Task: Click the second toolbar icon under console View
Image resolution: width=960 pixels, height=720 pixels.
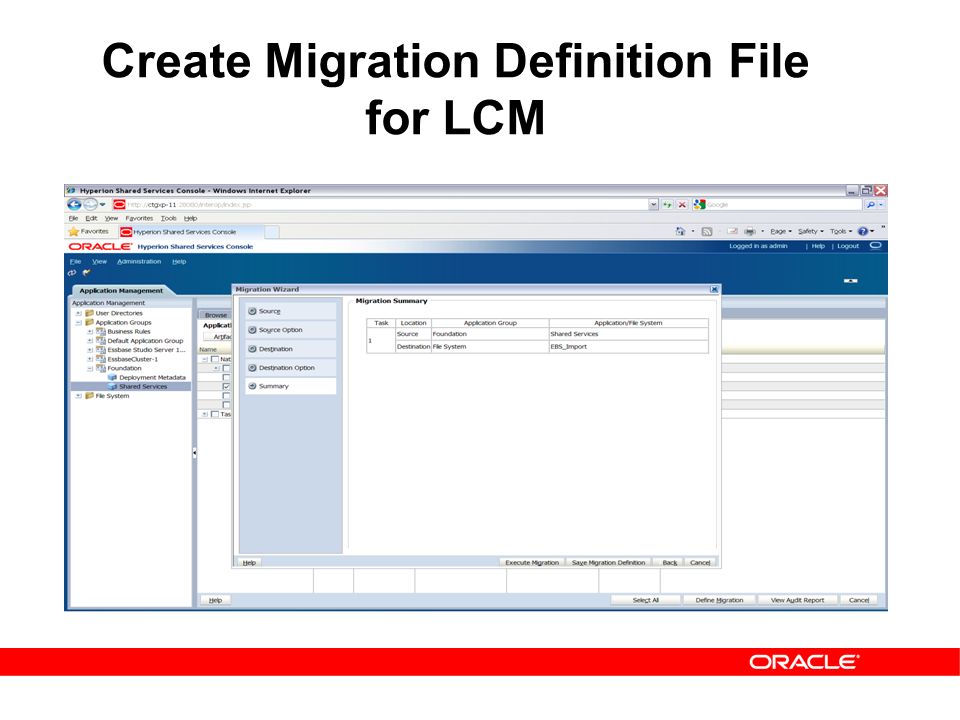Action: pos(86,273)
